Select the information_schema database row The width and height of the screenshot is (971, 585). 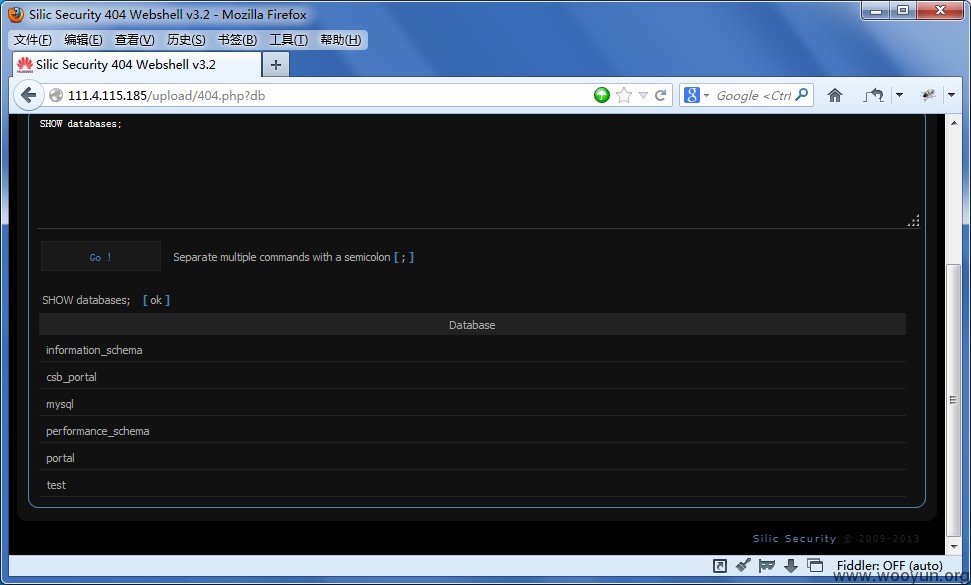click(x=472, y=350)
